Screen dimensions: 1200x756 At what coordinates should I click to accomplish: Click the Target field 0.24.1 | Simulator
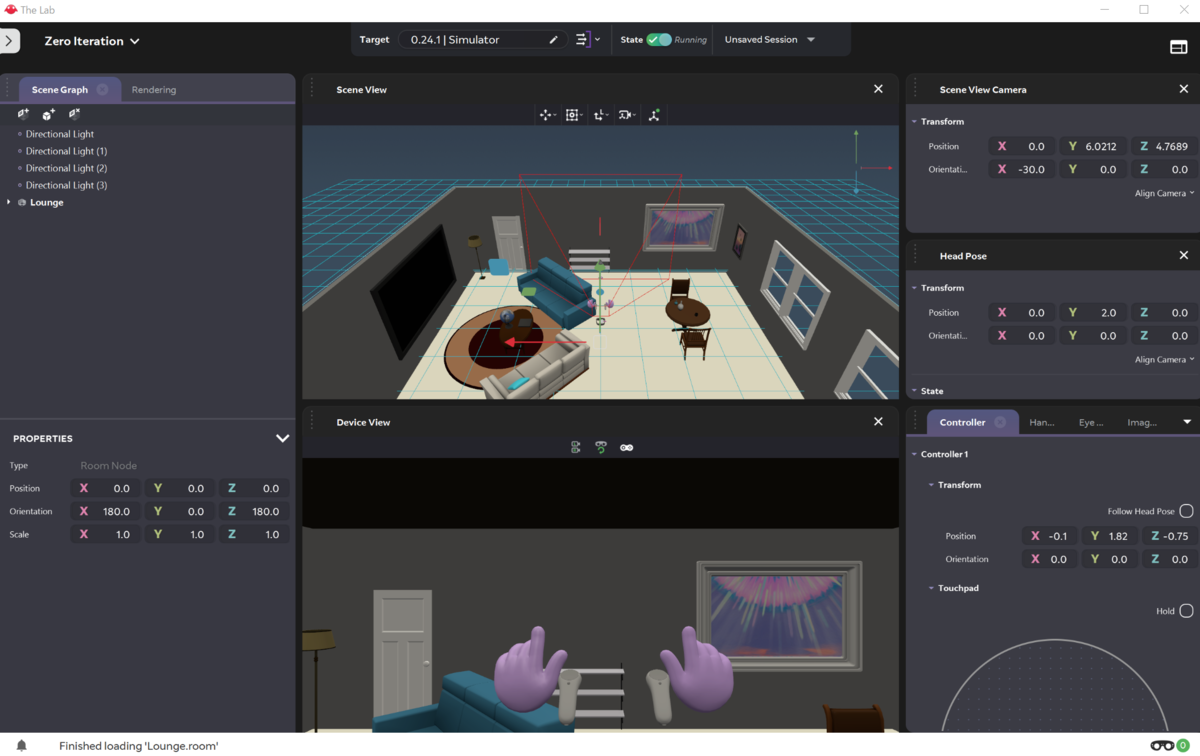[x=482, y=40]
